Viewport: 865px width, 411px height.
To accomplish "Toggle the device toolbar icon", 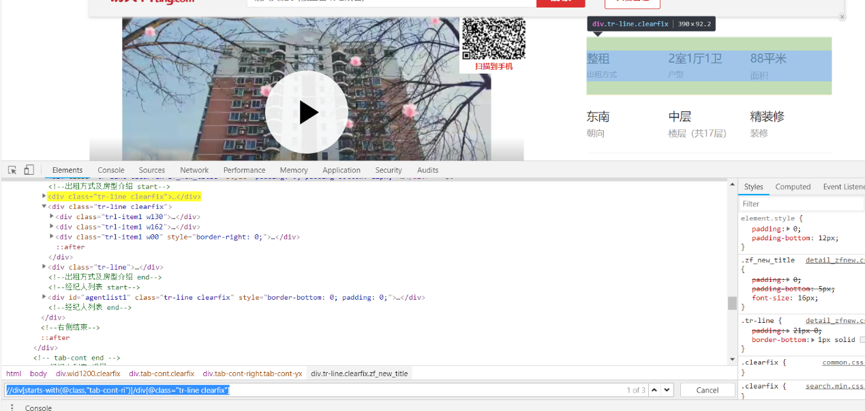I will pos(29,170).
